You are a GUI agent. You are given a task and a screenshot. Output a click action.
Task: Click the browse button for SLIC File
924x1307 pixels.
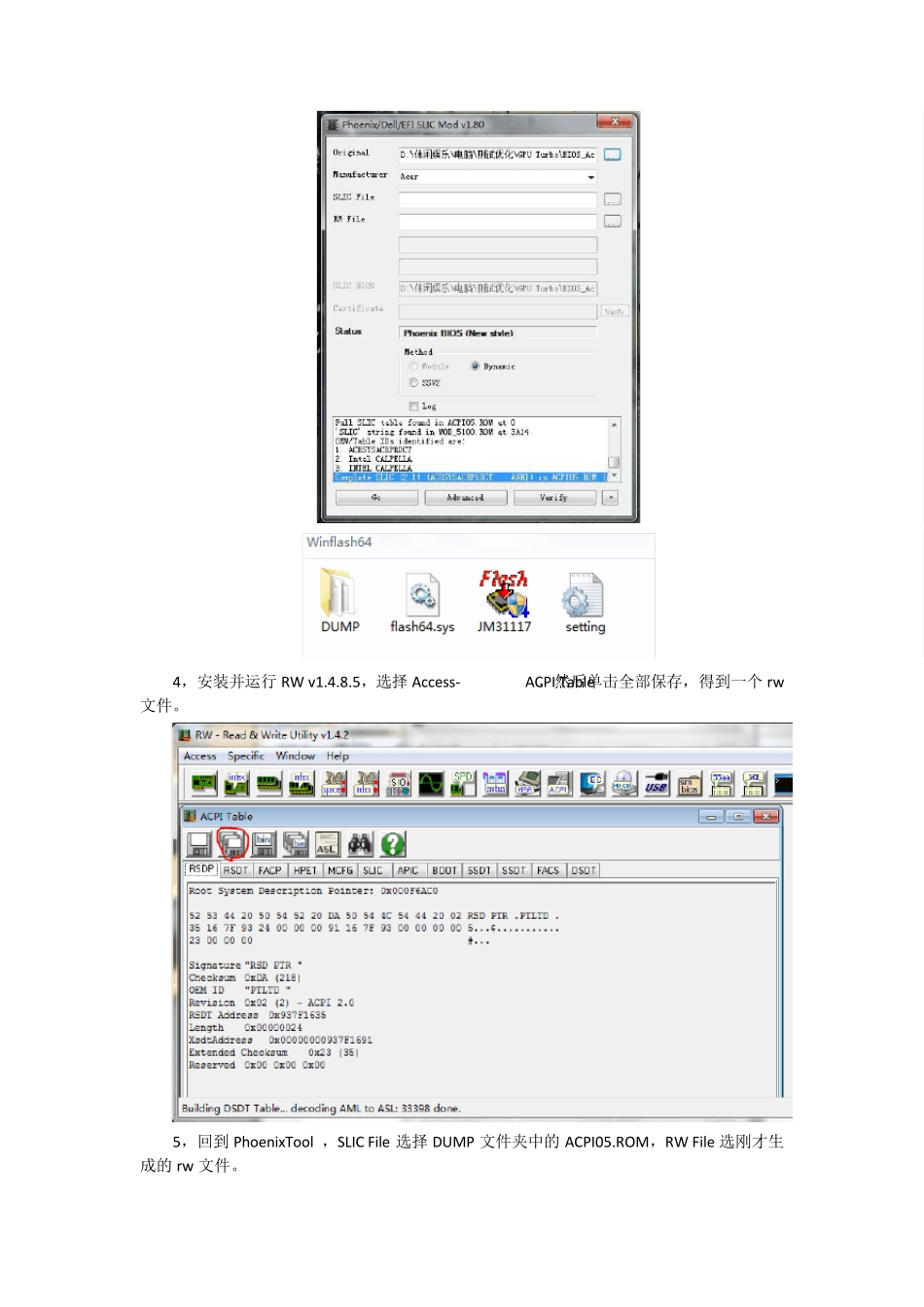pos(612,199)
